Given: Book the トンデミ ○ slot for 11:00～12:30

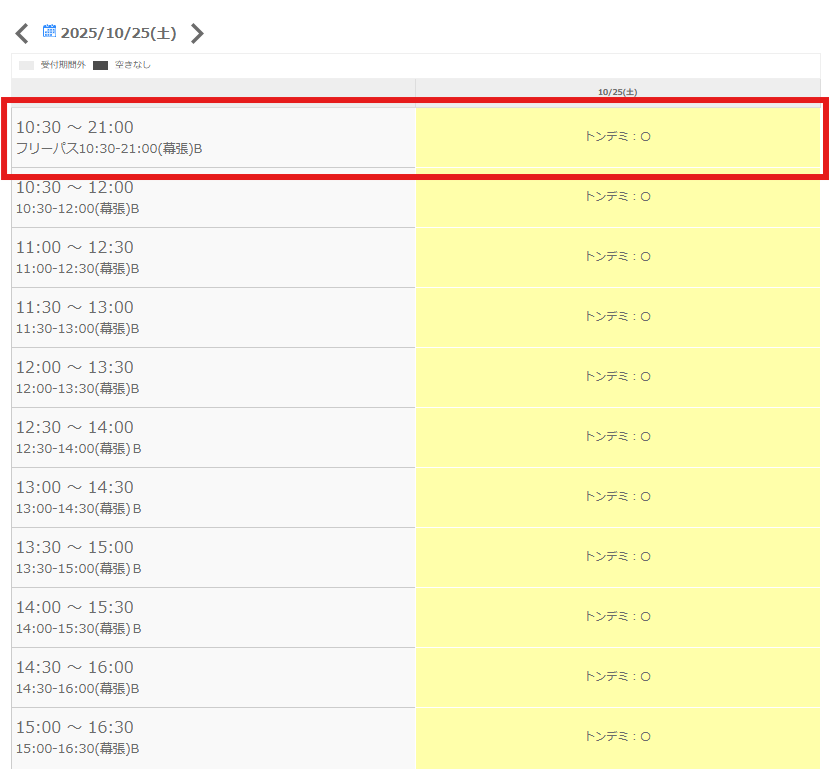Looking at the screenshot, I should pyautogui.click(x=617, y=257).
